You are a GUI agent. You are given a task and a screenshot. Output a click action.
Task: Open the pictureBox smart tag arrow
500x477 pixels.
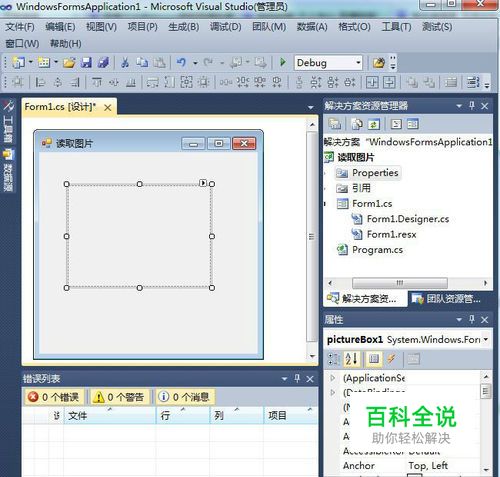click(x=203, y=183)
